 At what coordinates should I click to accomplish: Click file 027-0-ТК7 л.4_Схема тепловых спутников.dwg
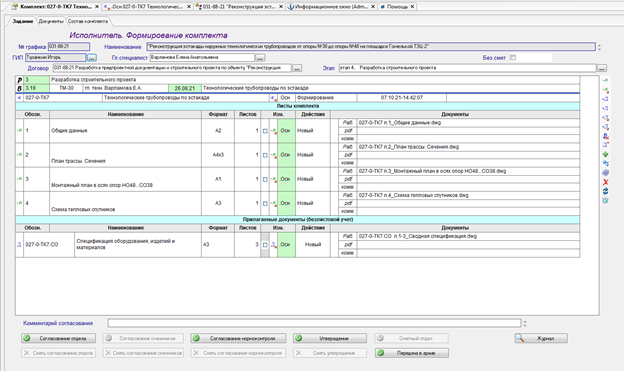tap(413, 195)
